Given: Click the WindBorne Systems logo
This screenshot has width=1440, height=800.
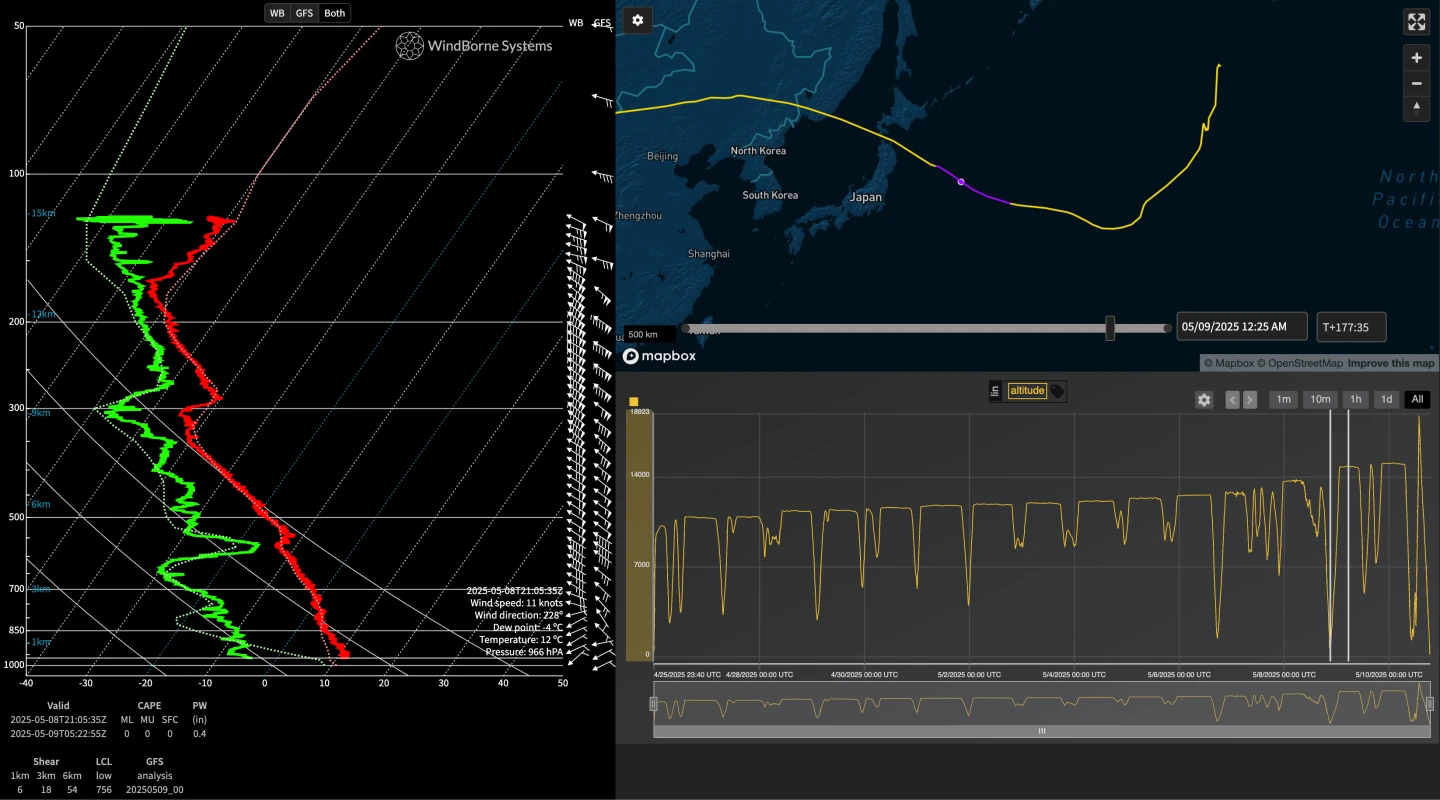Looking at the screenshot, I should click(474, 45).
